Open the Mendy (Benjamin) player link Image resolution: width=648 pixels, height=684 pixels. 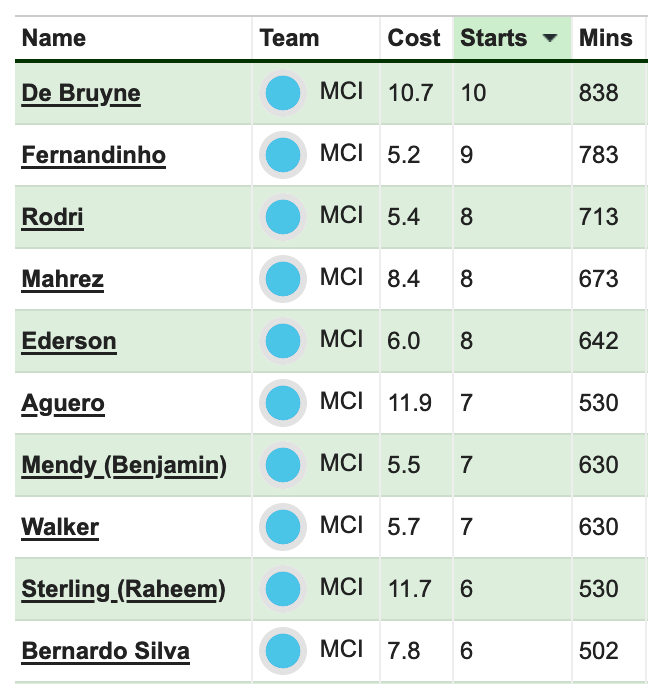pyautogui.click(x=124, y=465)
